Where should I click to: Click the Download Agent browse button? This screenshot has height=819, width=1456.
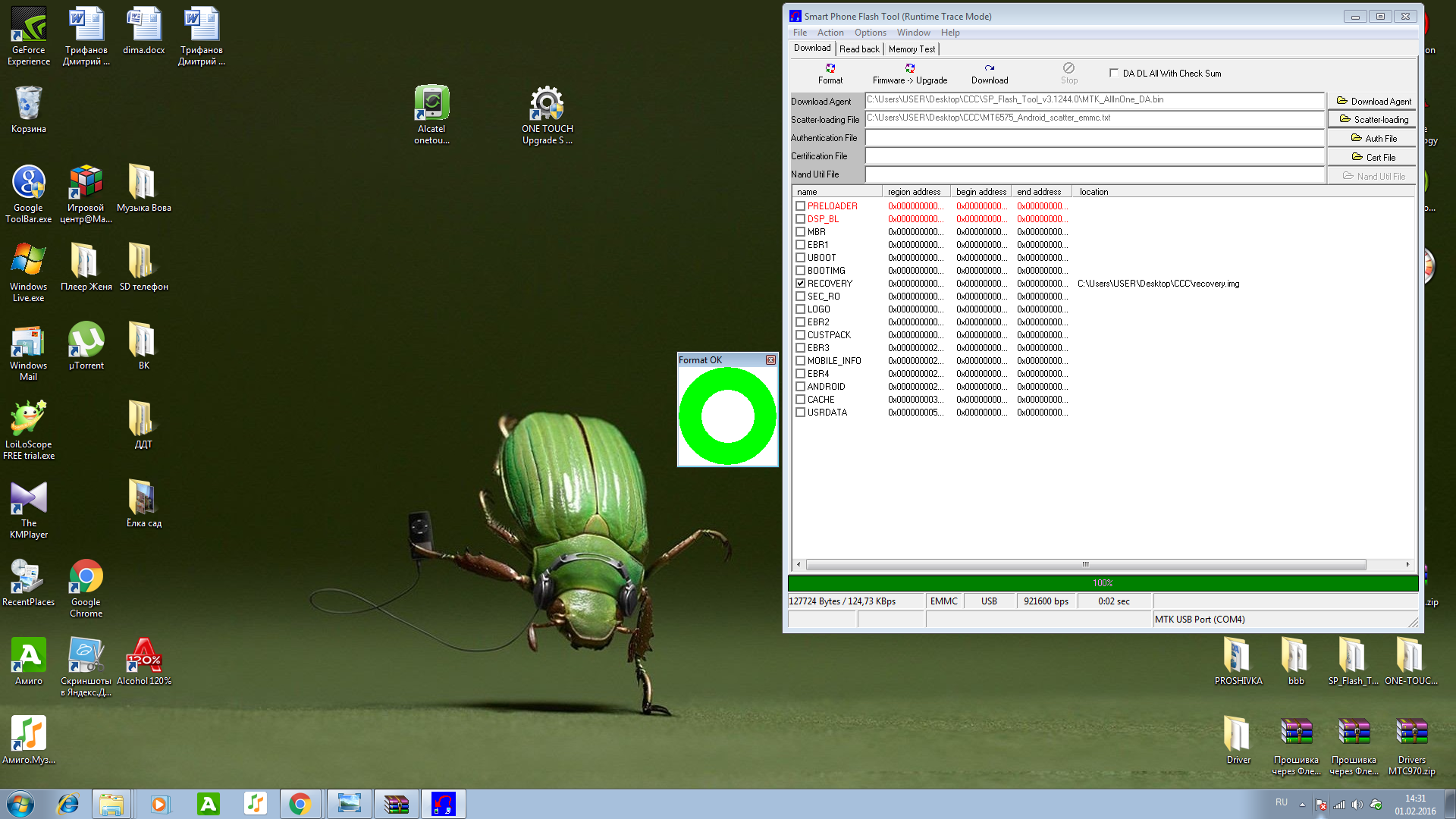pos(1373,101)
